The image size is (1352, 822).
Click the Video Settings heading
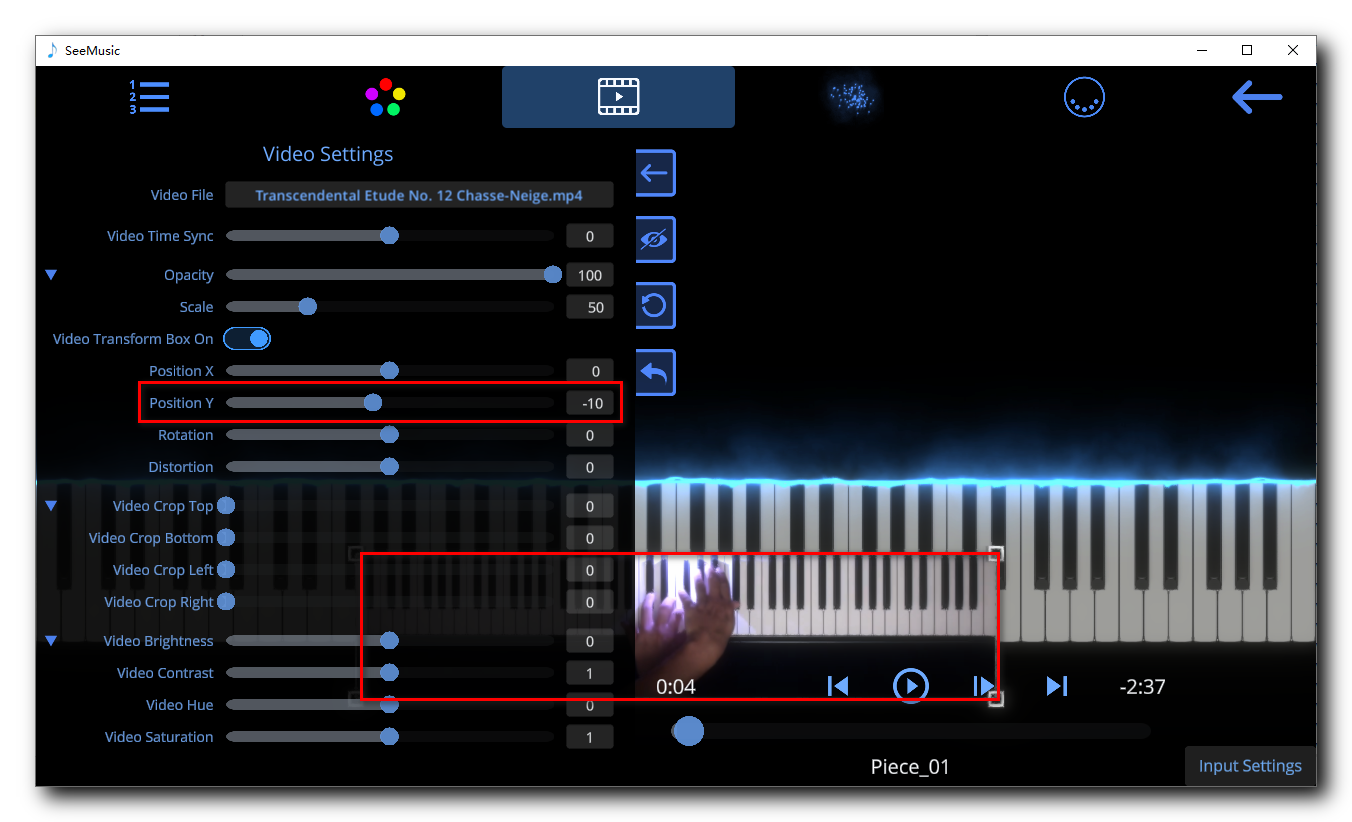[x=328, y=154]
